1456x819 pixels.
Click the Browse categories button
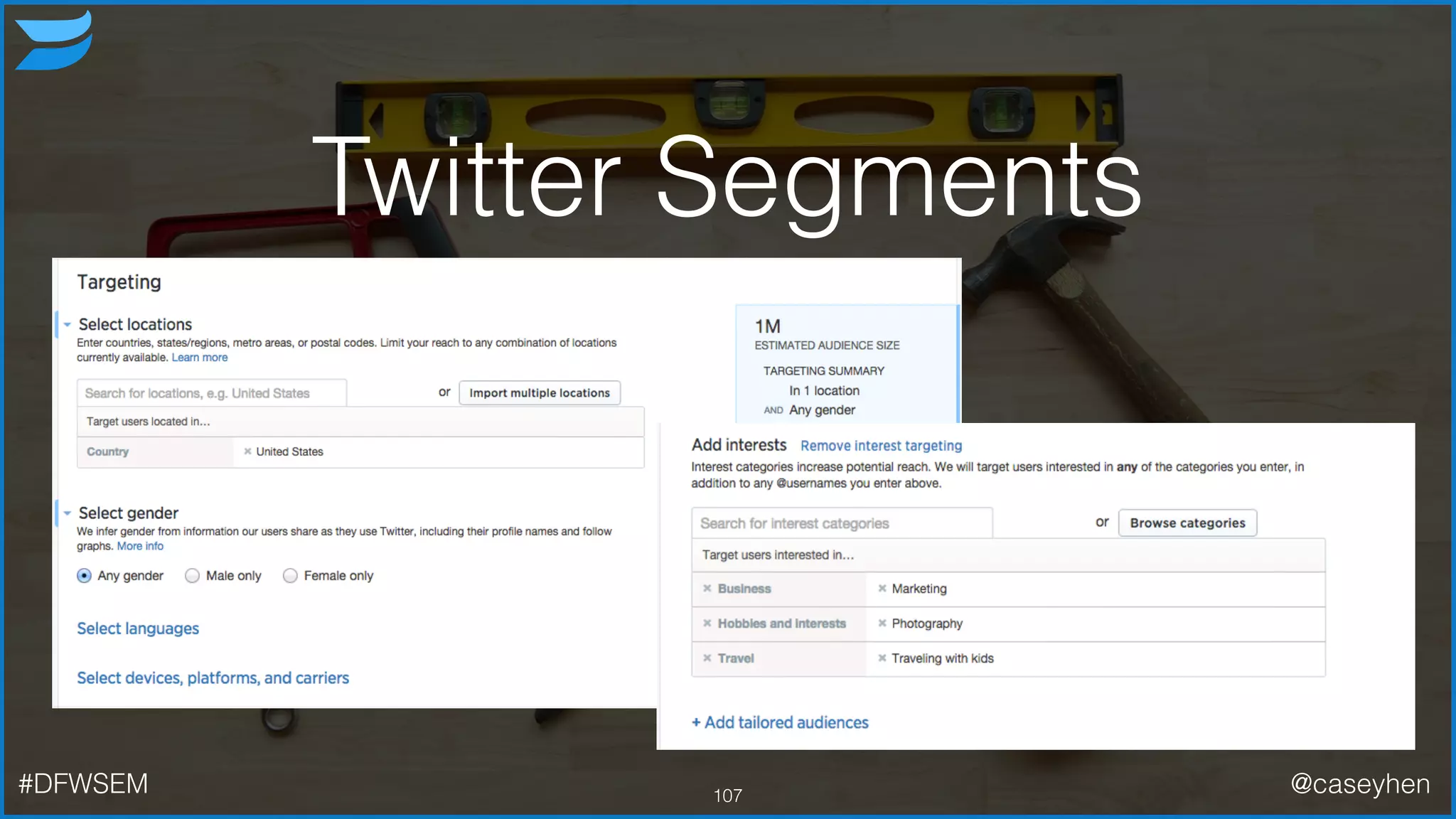[x=1187, y=523]
